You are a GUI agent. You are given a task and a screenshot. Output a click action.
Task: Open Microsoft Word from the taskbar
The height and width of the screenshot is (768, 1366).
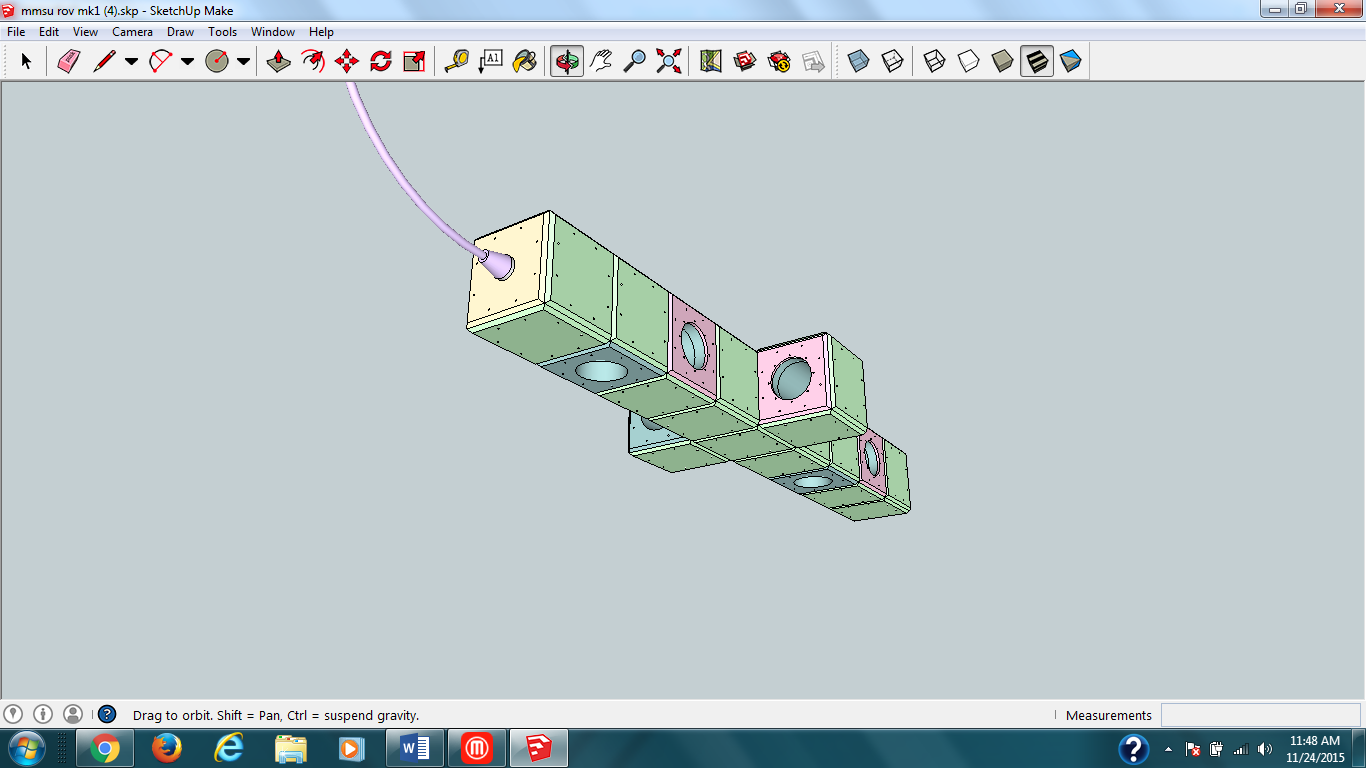click(x=414, y=748)
